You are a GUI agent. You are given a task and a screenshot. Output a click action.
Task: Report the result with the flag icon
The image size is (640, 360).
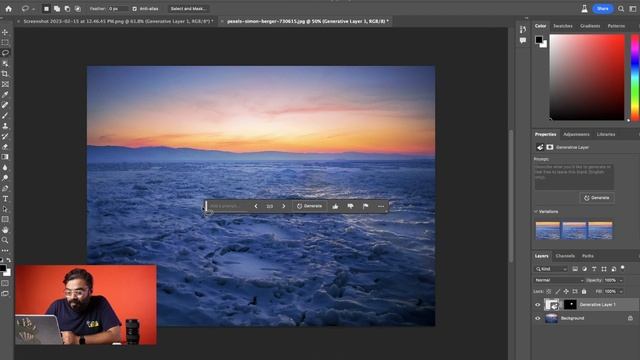click(365, 206)
